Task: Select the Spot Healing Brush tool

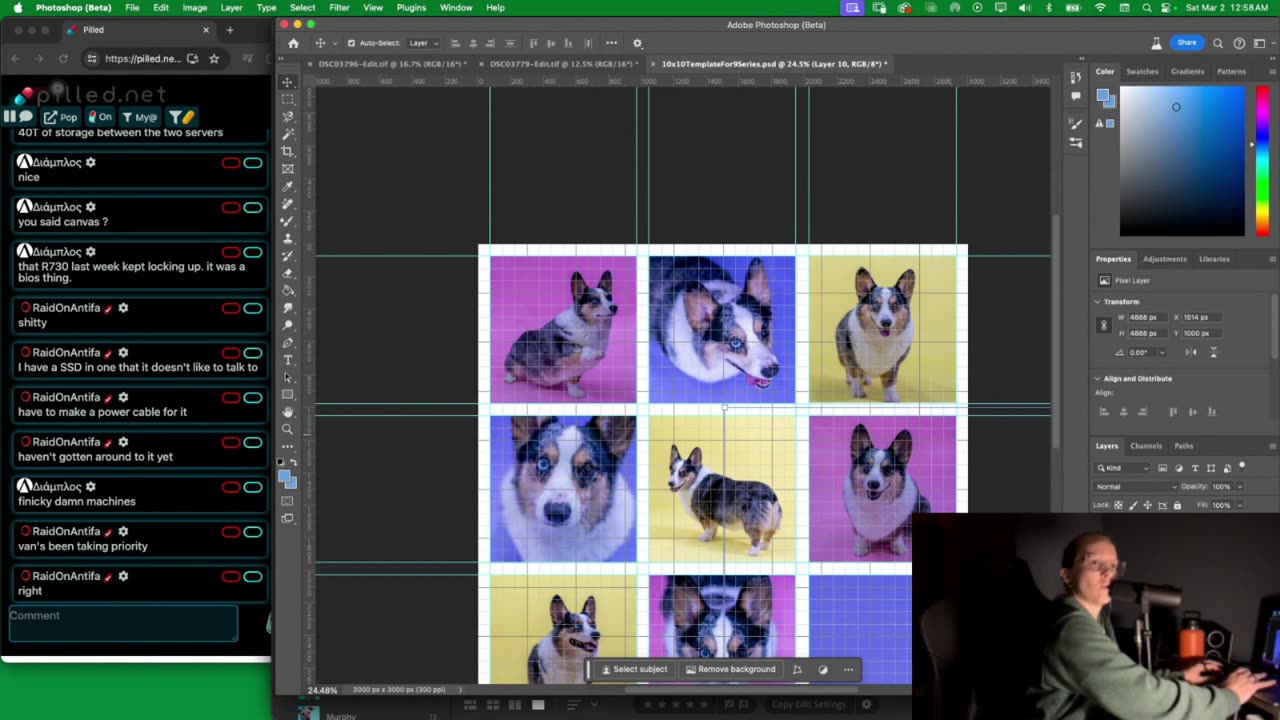Action: 287,203
